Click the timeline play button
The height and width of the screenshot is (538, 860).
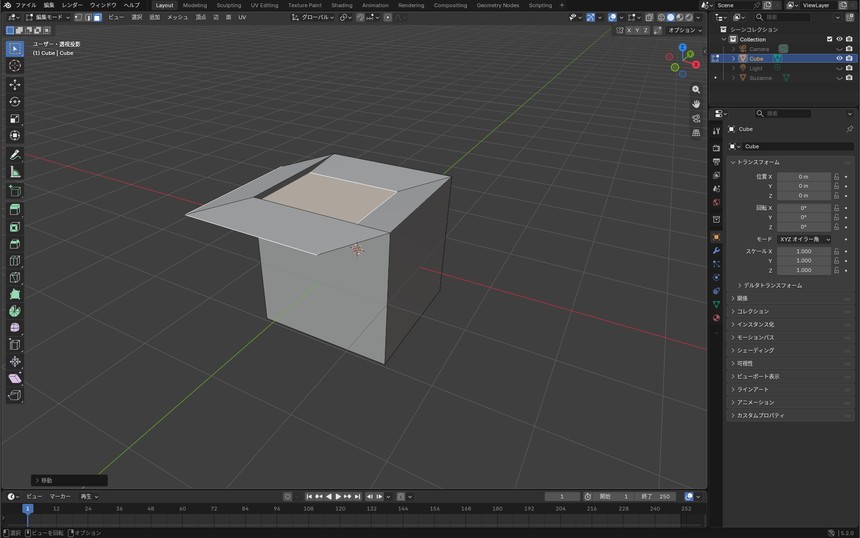tap(338, 496)
